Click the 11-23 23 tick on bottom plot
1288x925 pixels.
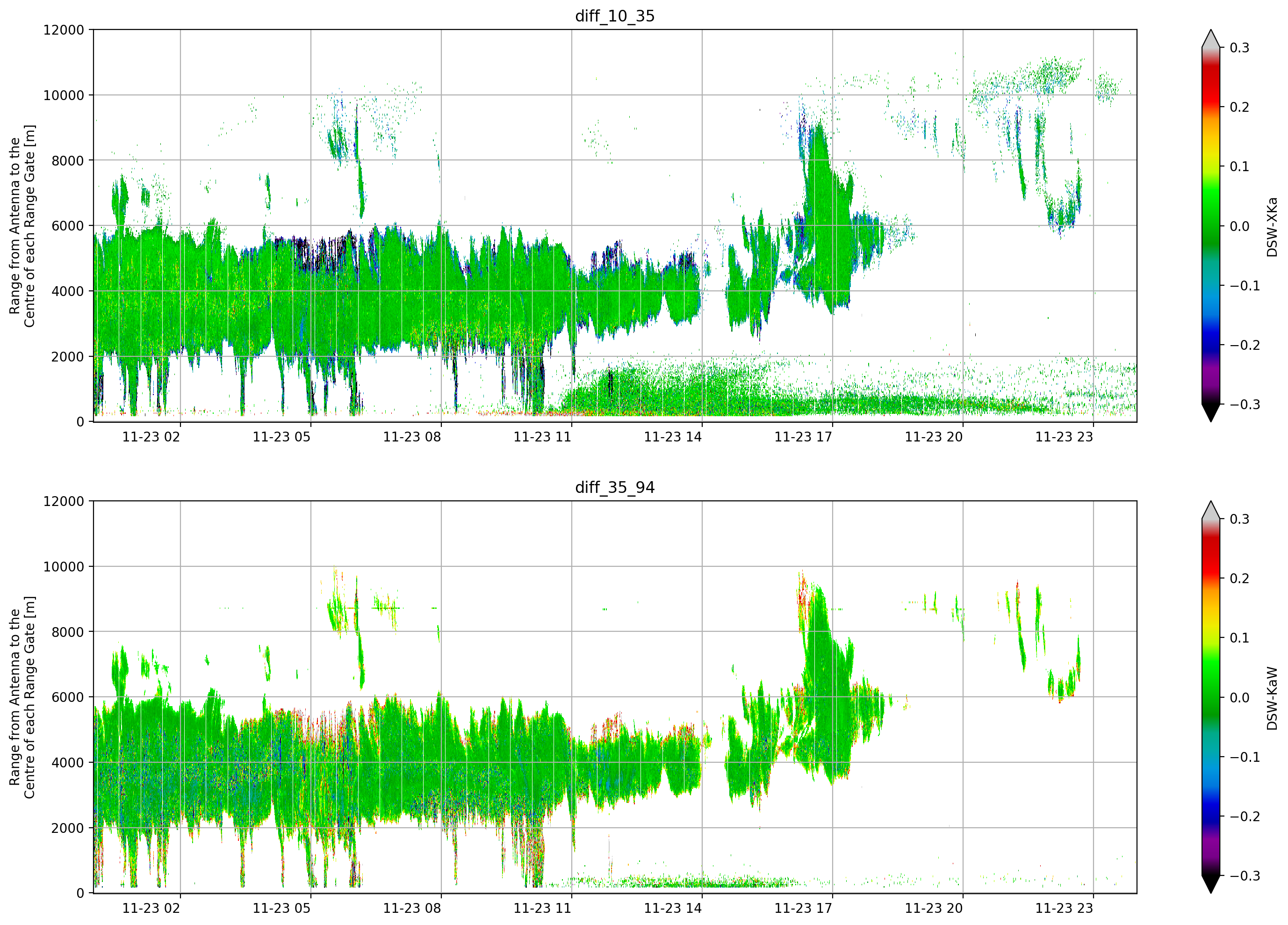tap(1064, 908)
